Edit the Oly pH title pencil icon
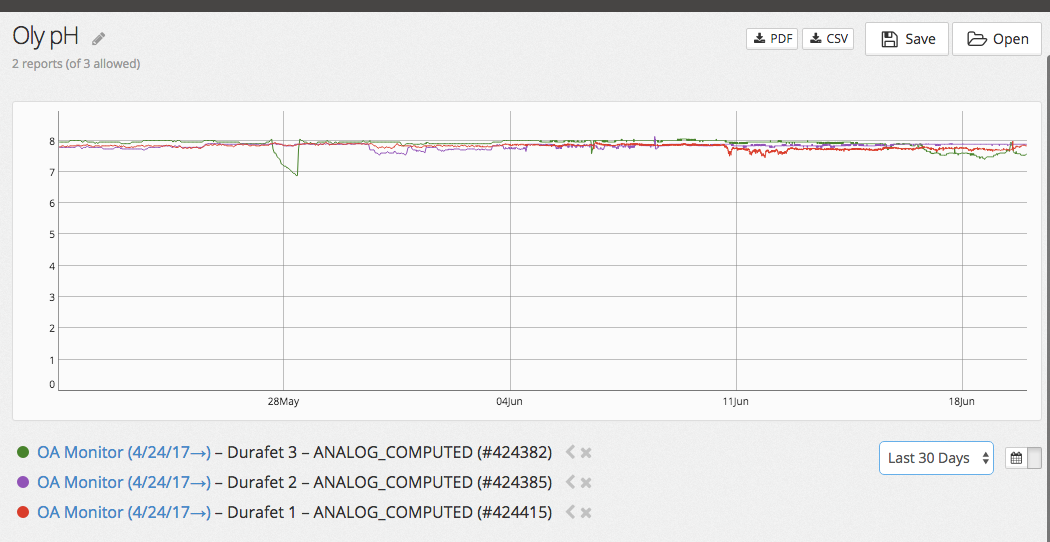The image size is (1050, 542). tap(99, 38)
